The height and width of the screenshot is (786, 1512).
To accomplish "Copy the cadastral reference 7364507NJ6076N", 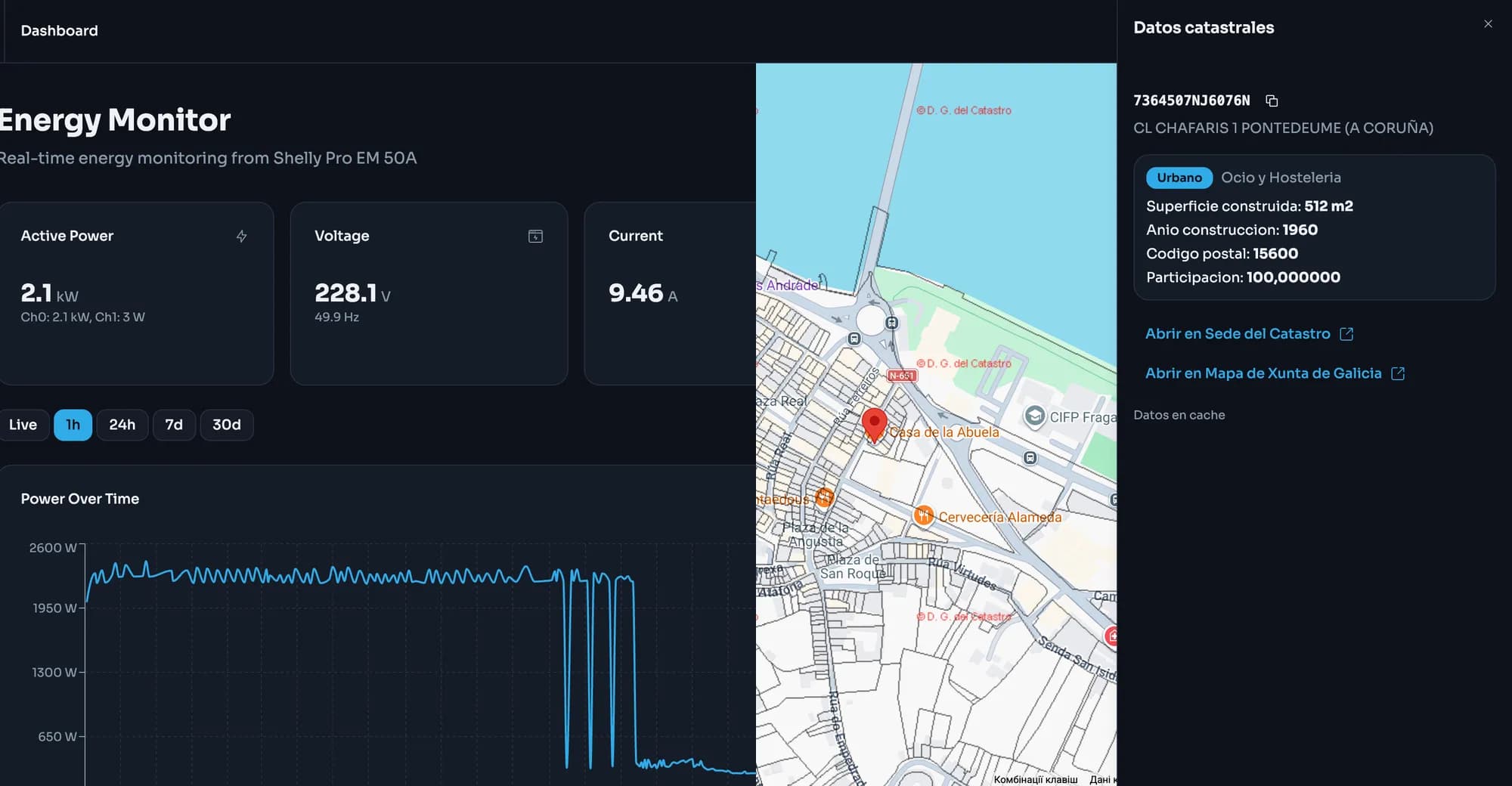I will [1272, 101].
